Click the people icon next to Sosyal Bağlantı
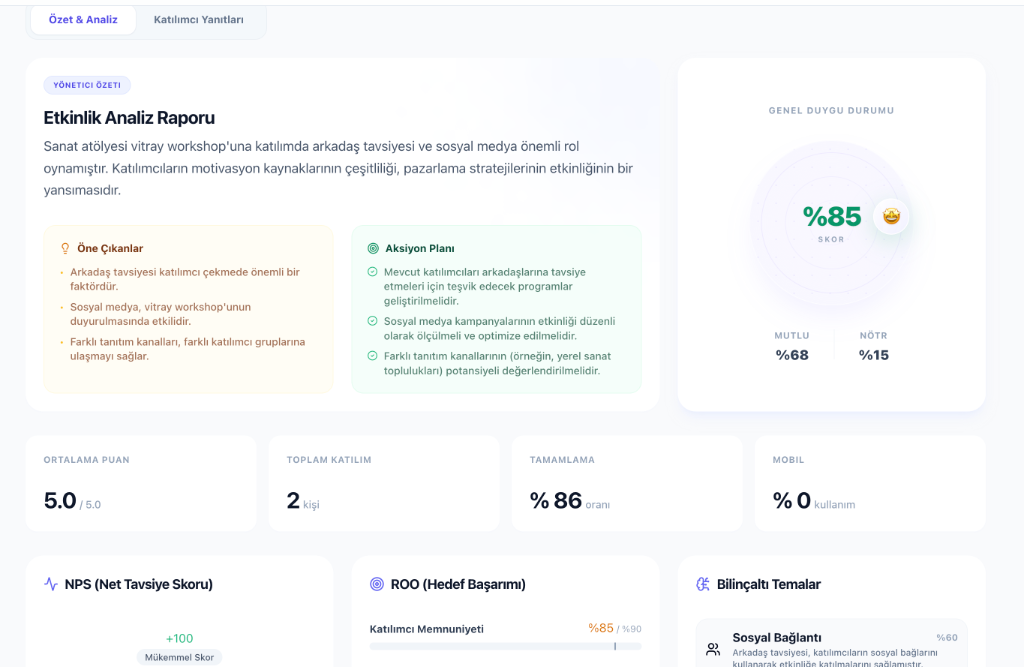This screenshot has width=1024, height=667. point(712,649)
